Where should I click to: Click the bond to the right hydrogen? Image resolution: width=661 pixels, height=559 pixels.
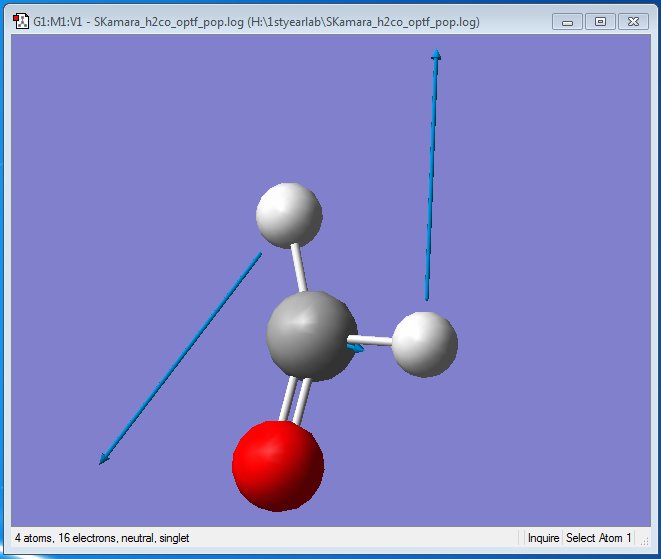370,340
